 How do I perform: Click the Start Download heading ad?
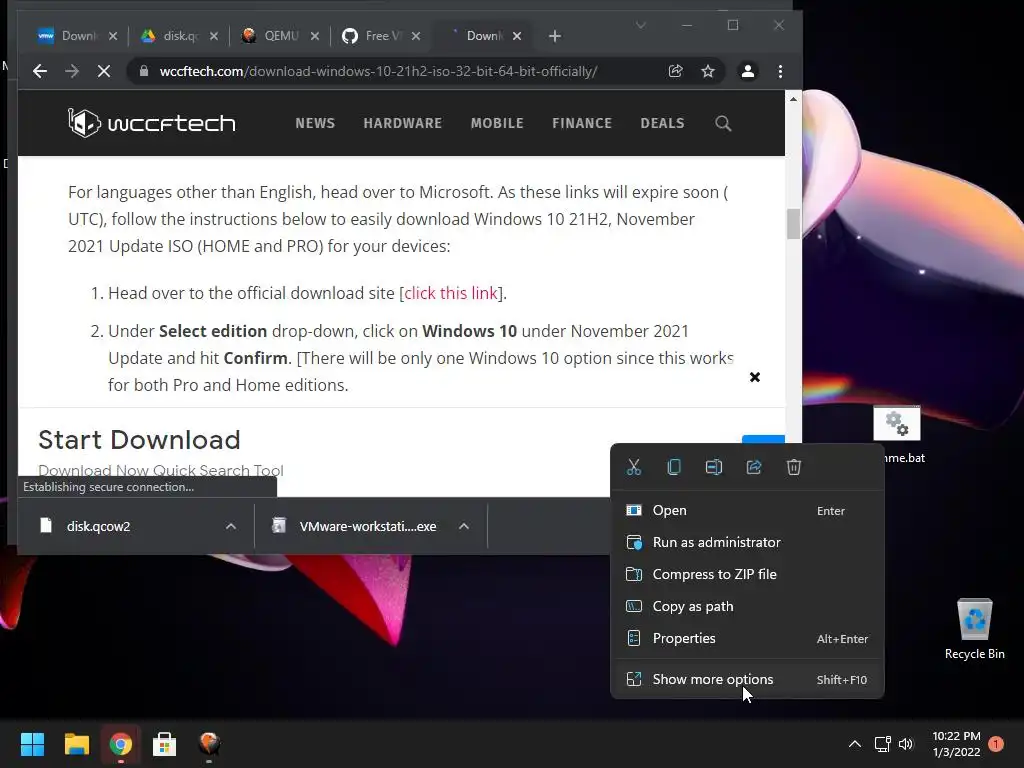139,440
